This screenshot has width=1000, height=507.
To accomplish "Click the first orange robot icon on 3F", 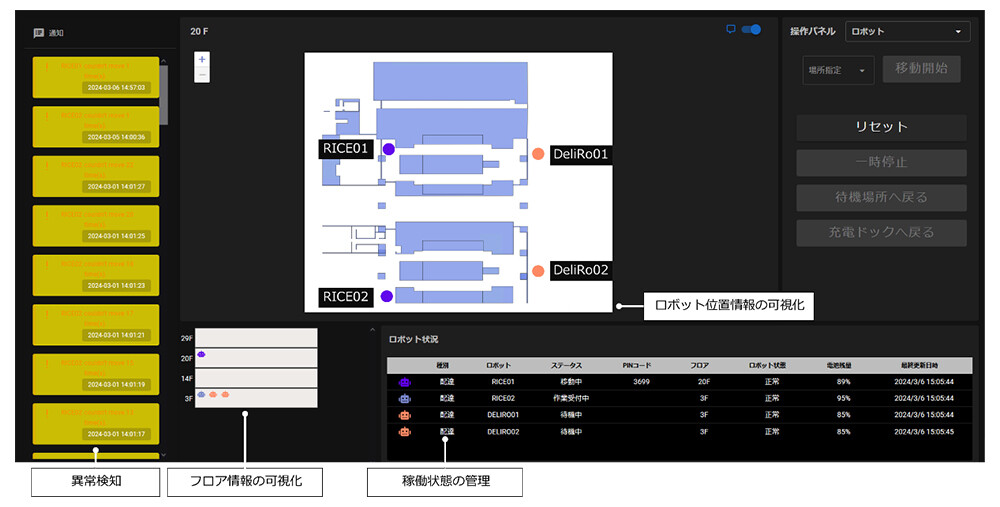I will click(213, 395).
